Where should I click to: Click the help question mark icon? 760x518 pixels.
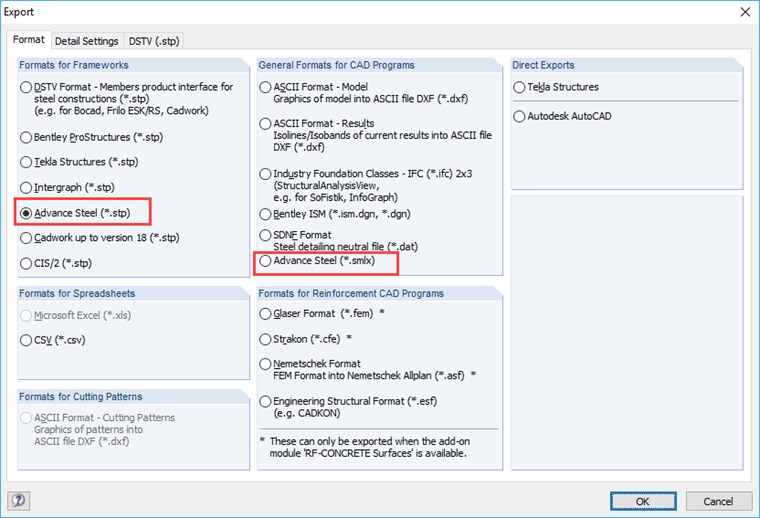17,500
